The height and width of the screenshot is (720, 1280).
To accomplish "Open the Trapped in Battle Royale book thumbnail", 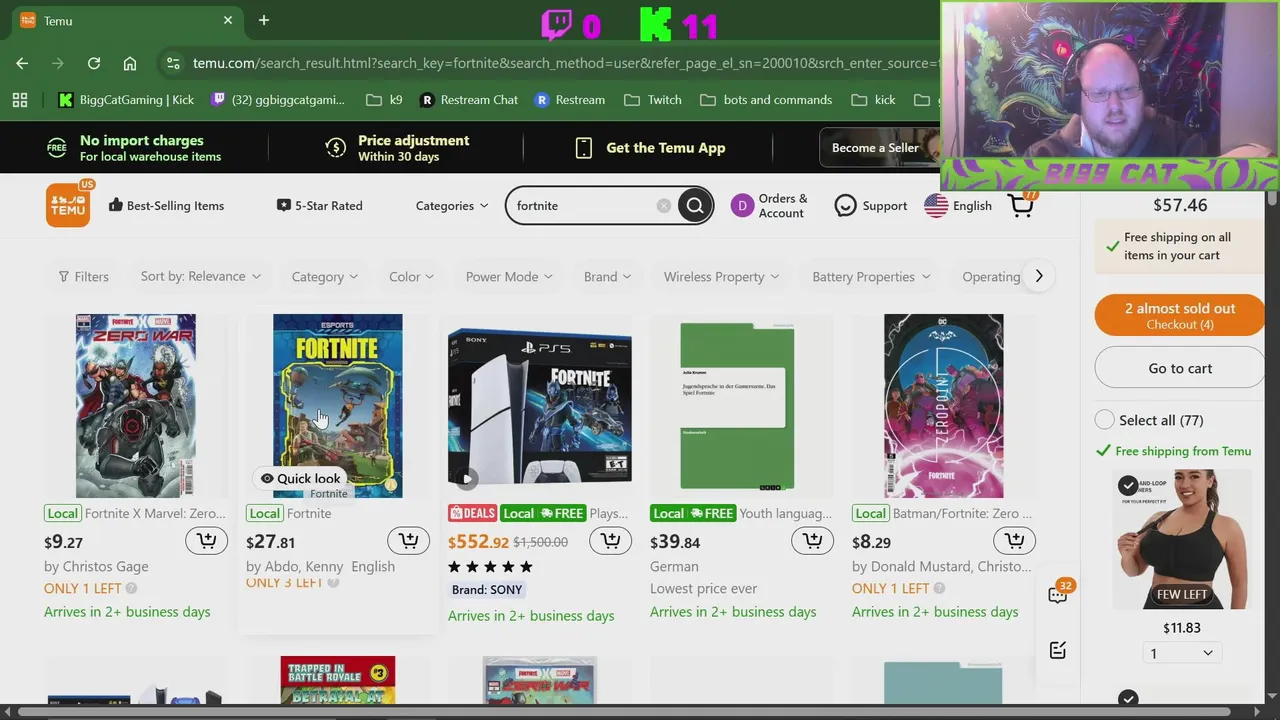I will [x=338, y=680].
